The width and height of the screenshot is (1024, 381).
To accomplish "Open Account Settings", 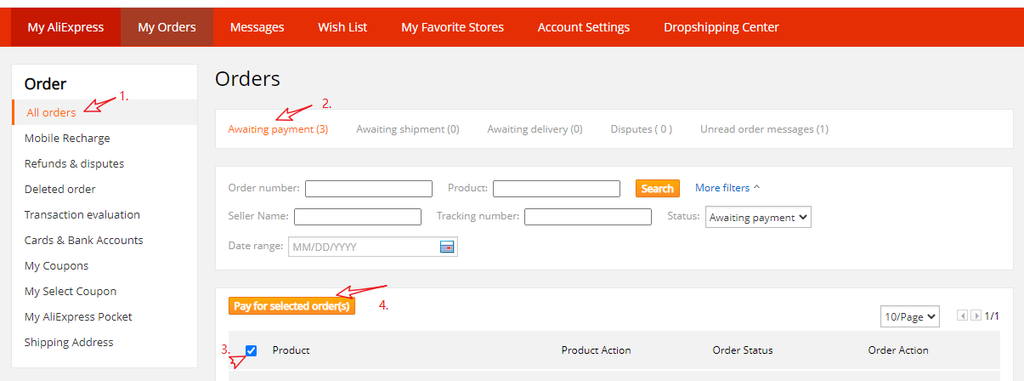I will 584,27.
